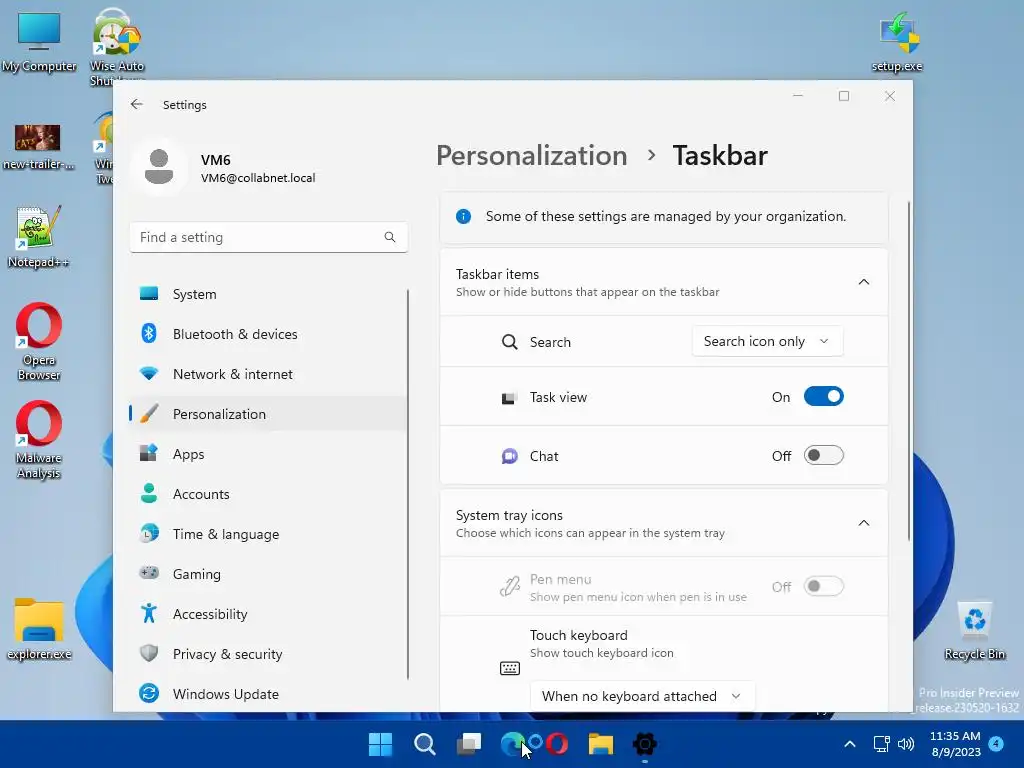Click the Privacy & security shield icon
Image resolution: width=1024 pixels, height=768 pixels.
tap(149, 653)
